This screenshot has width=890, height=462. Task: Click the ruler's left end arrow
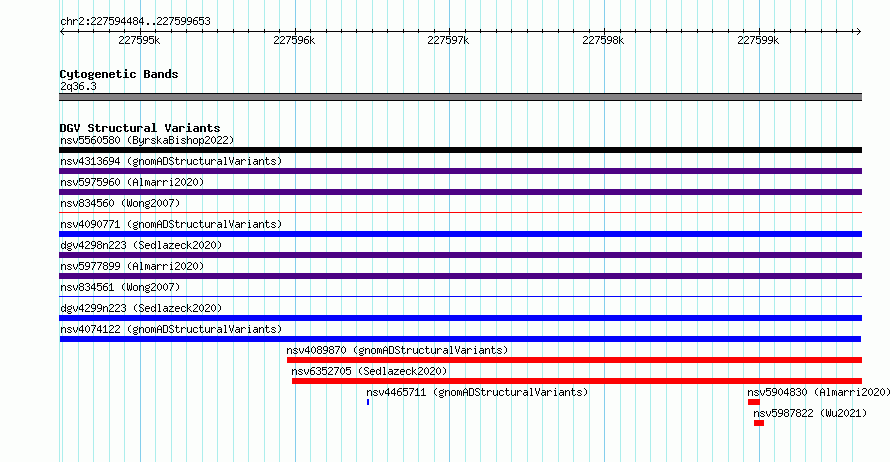(62, 32)
